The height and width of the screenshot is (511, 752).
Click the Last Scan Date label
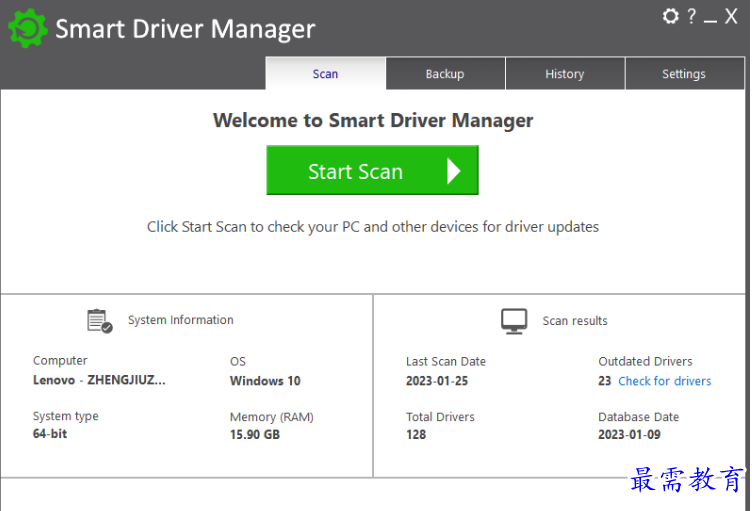pos(446,361)
